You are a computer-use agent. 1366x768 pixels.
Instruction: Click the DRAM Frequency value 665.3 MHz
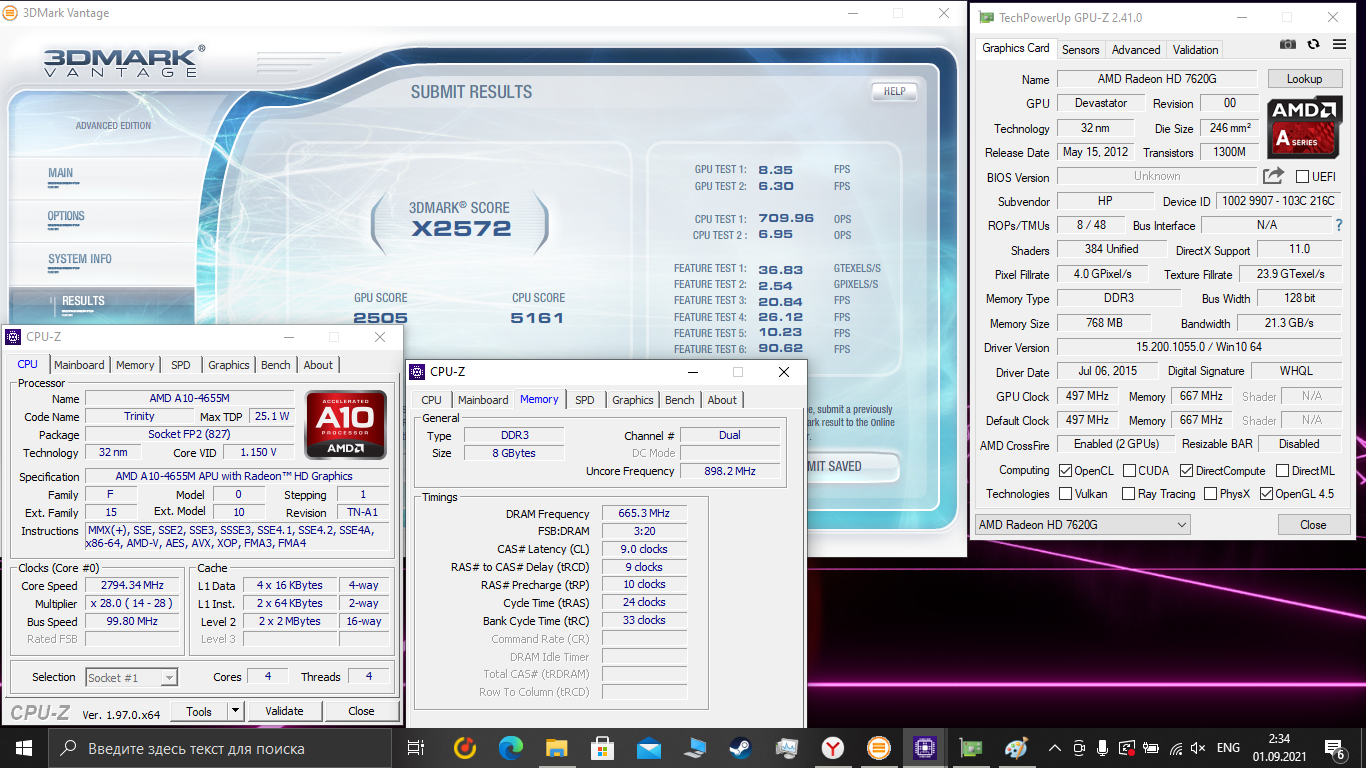coord(644,513)
